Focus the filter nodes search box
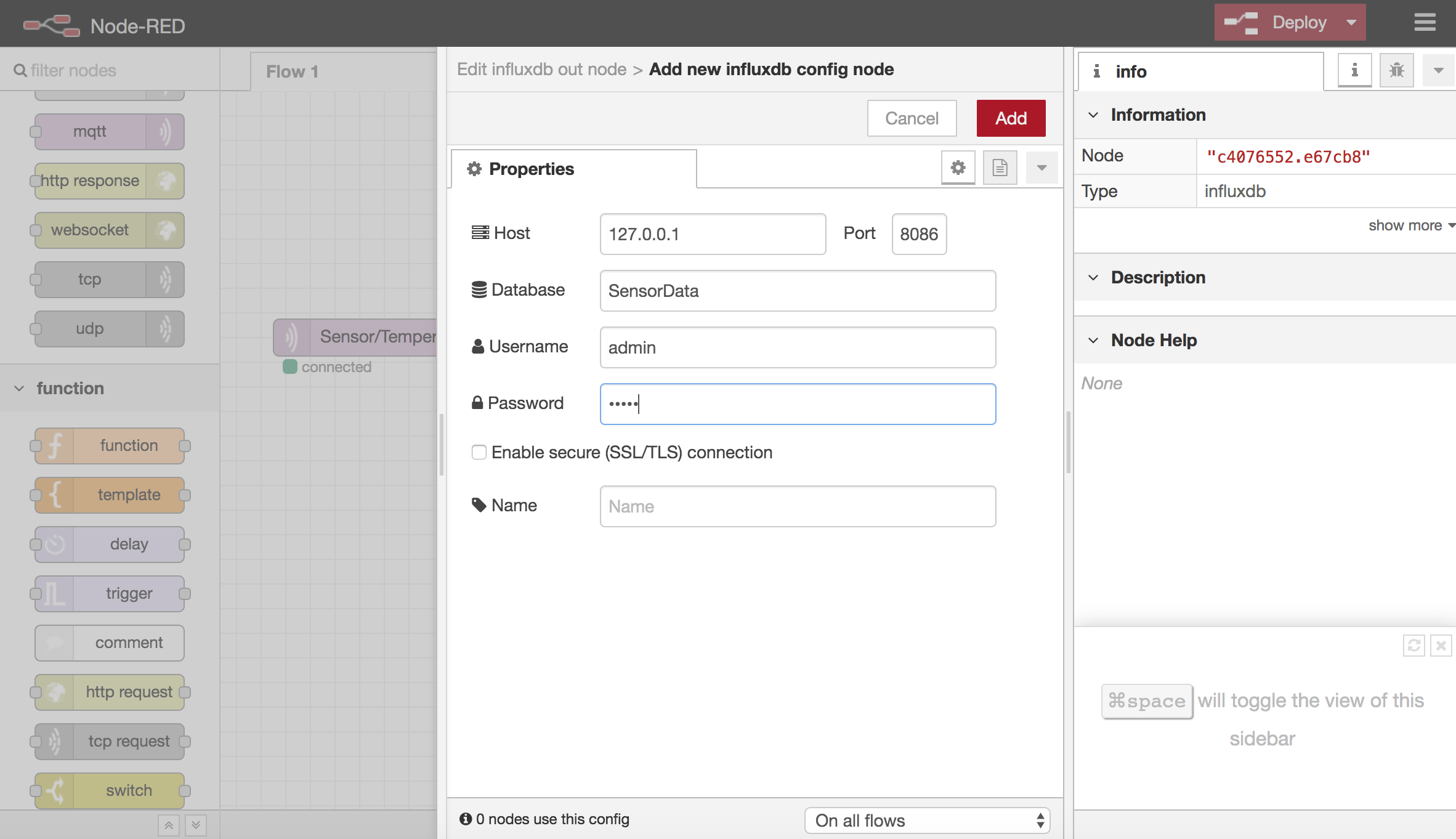Image resolution: width=1456 pixels, height=839 pixels. click(110, 70)
